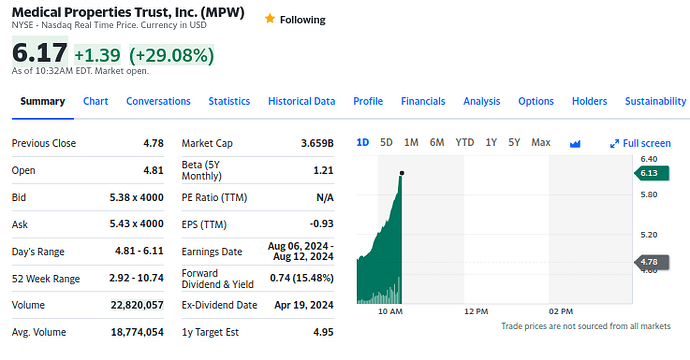Toggle the Following watchlist status
The width and height of the screenshot is (690, 360).
click(x=295, y=19)
